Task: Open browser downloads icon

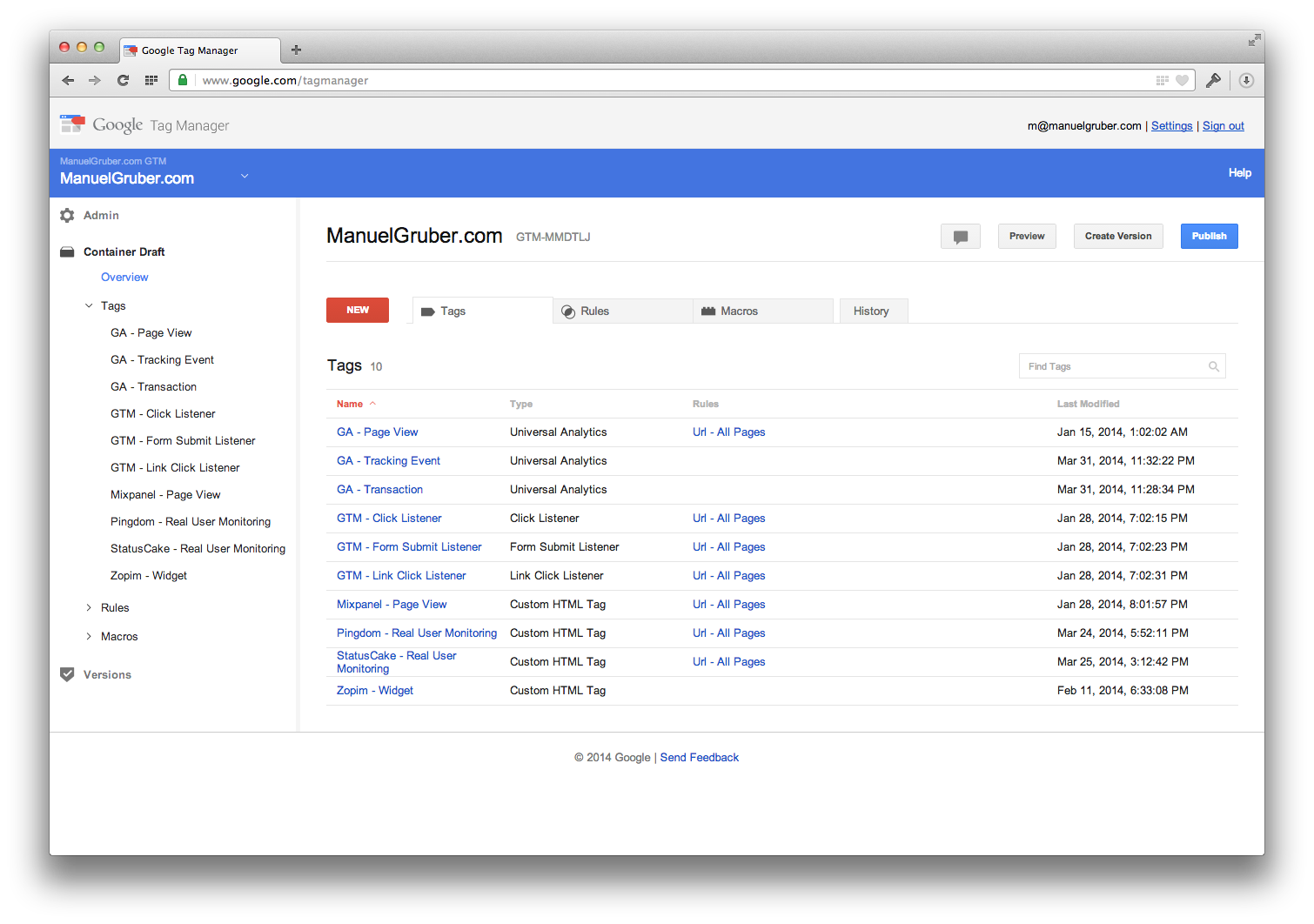Action: tap(1246, 80)
